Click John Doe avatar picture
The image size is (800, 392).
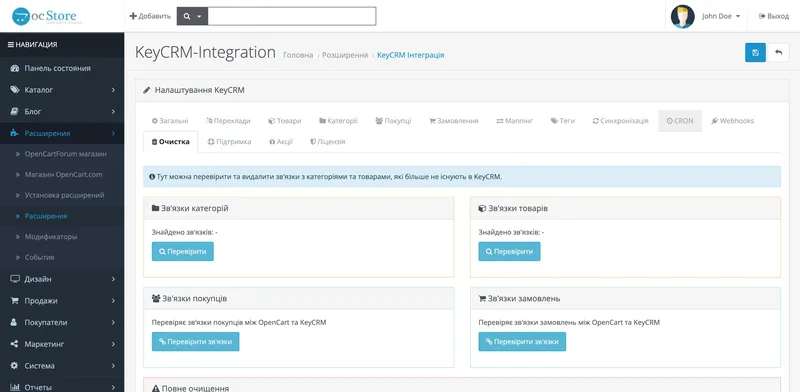point(682,16)
